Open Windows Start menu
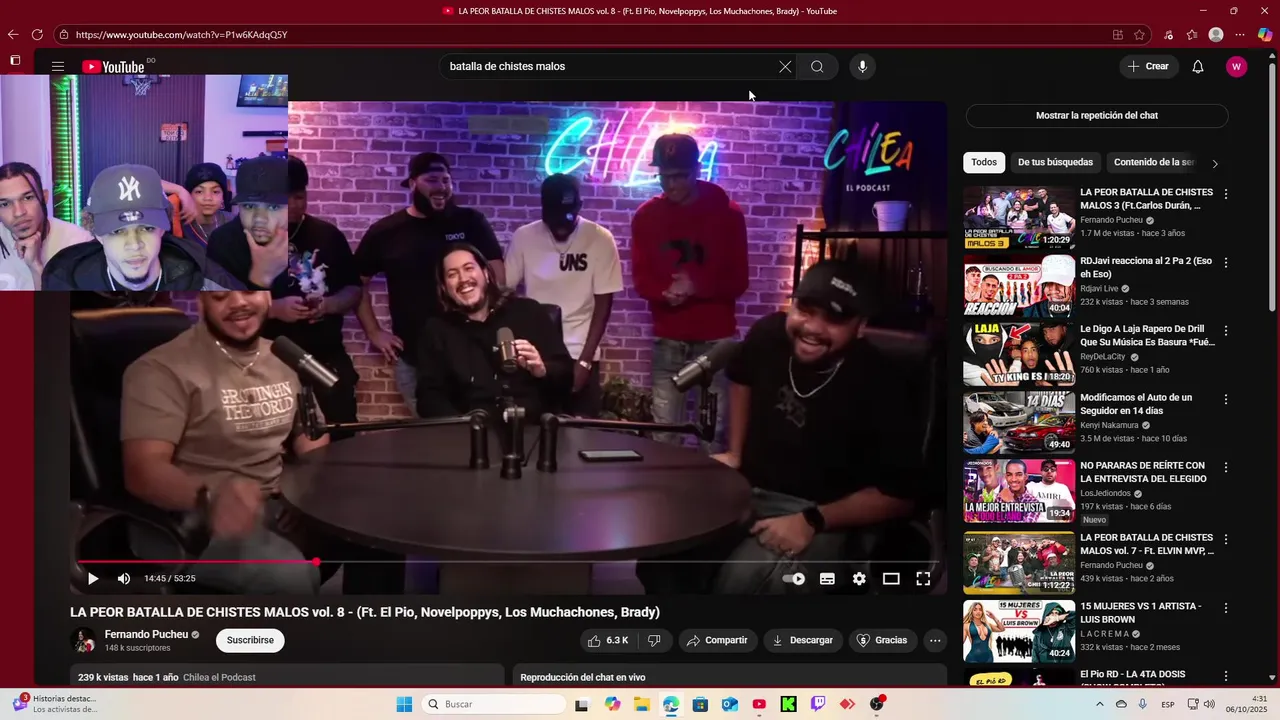Image resolution: width=1280 pixels, height=720 pixels. [x=404, y=704]
